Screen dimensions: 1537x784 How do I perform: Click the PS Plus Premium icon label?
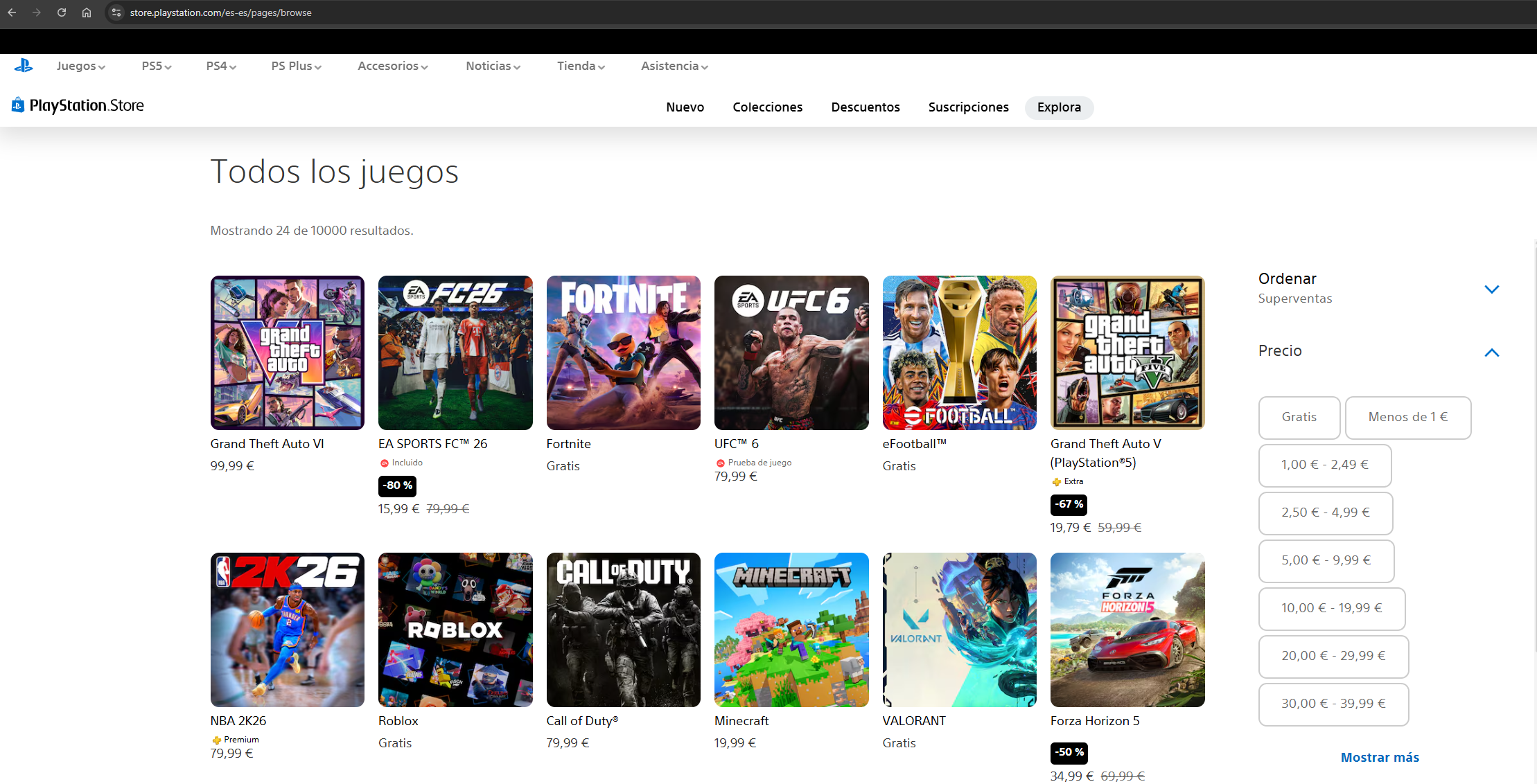(236, 740)
